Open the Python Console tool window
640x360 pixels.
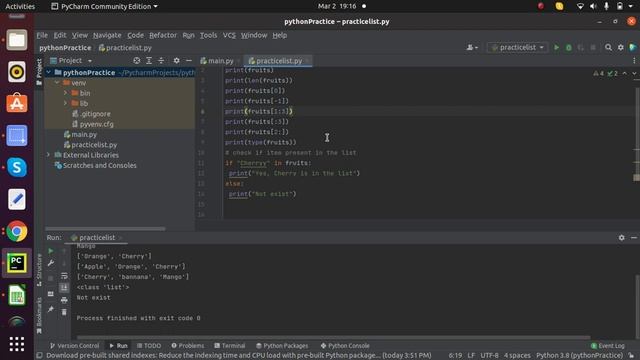click(345, 346)
